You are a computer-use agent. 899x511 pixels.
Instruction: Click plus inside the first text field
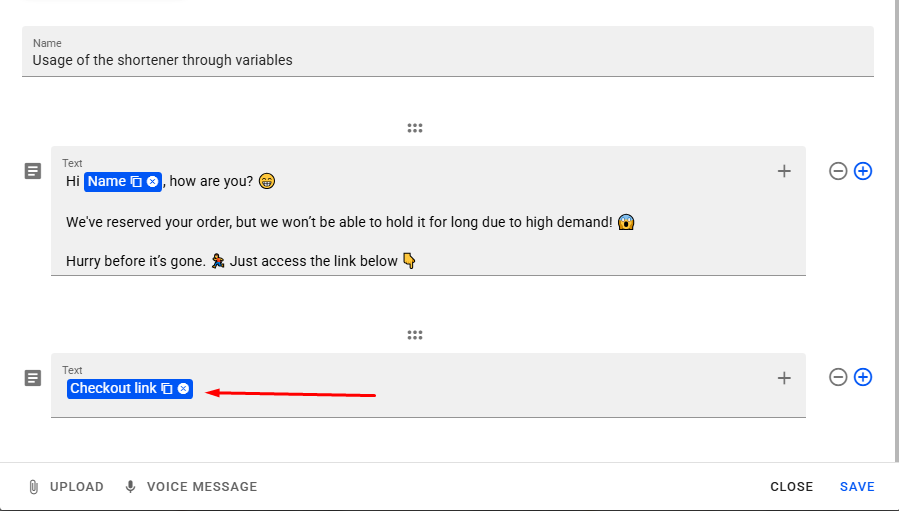(x=784, y=171)
